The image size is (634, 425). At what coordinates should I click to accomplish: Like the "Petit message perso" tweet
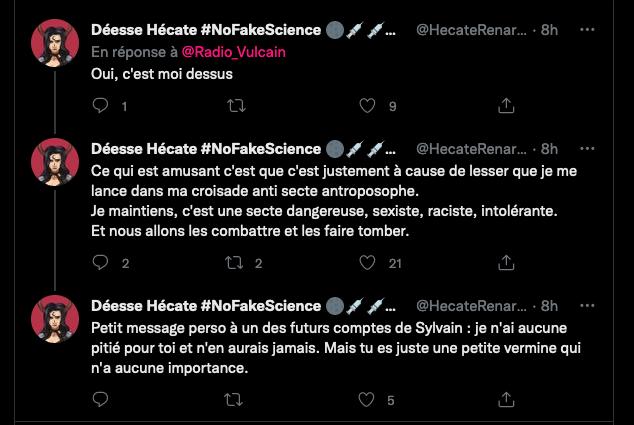point(369,400)
